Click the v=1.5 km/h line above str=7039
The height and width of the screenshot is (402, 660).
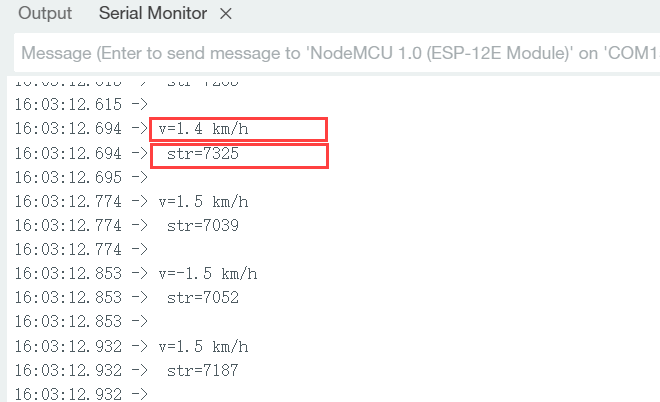pos(203,202)
